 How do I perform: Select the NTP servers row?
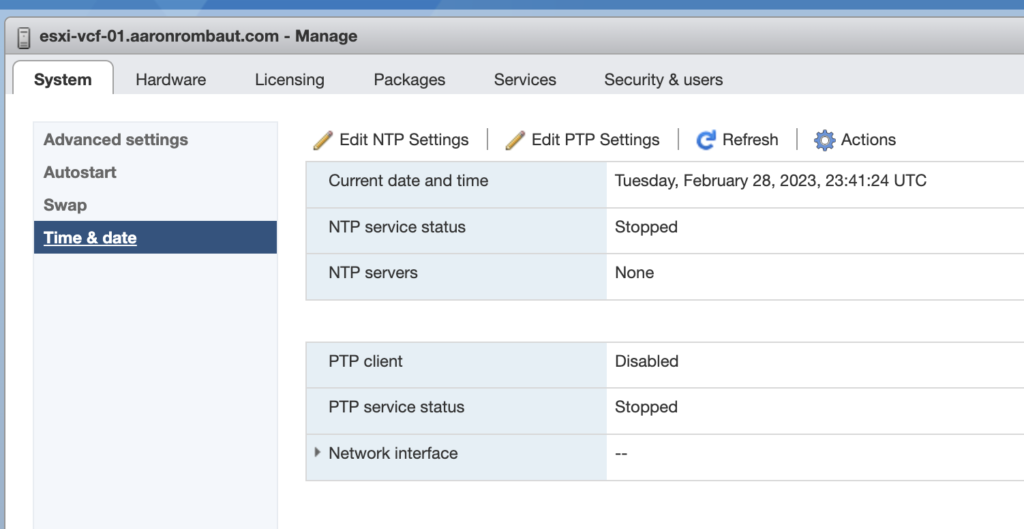(x=373, y=272)
